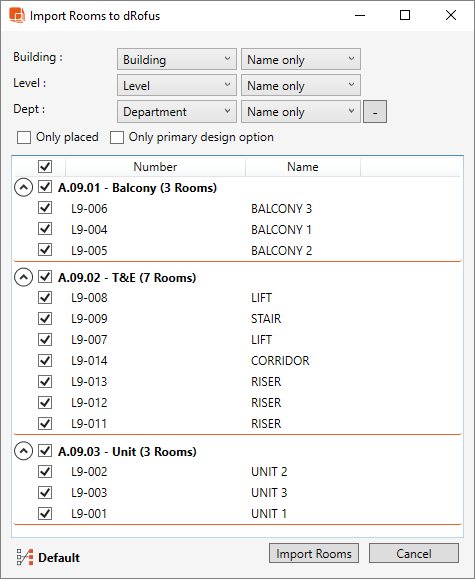Enable Only primary design option checkbox

coord(117,137)
